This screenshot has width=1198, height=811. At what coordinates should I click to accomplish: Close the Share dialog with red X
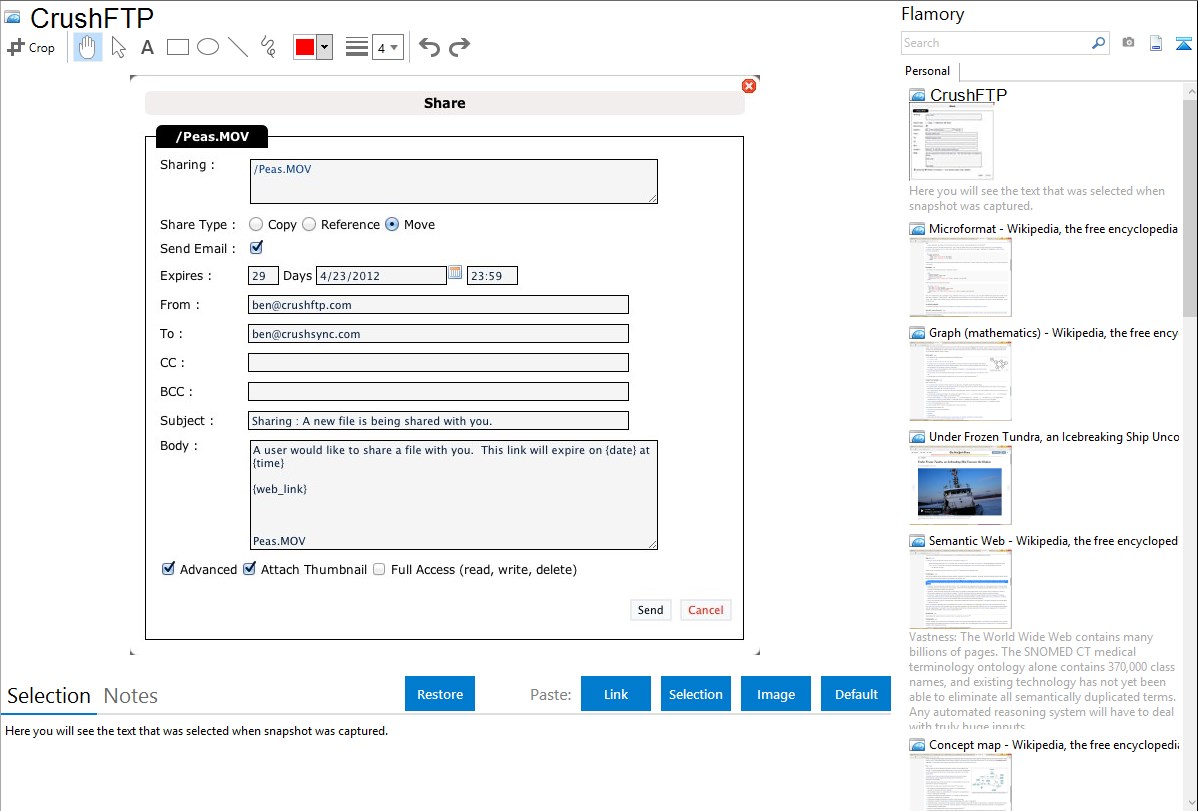[749, 86]
